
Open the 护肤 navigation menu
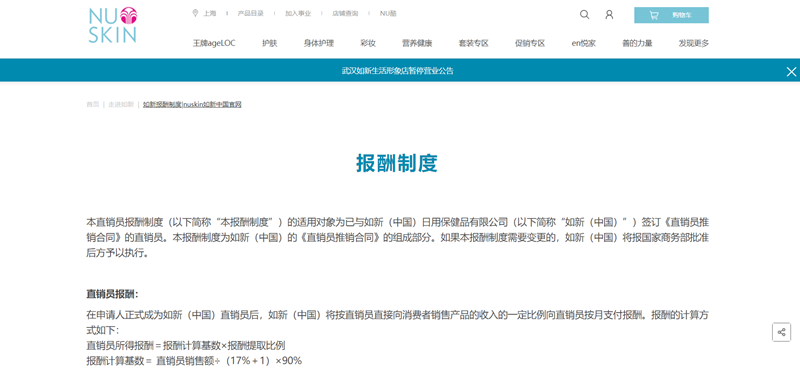coord(269,43)
